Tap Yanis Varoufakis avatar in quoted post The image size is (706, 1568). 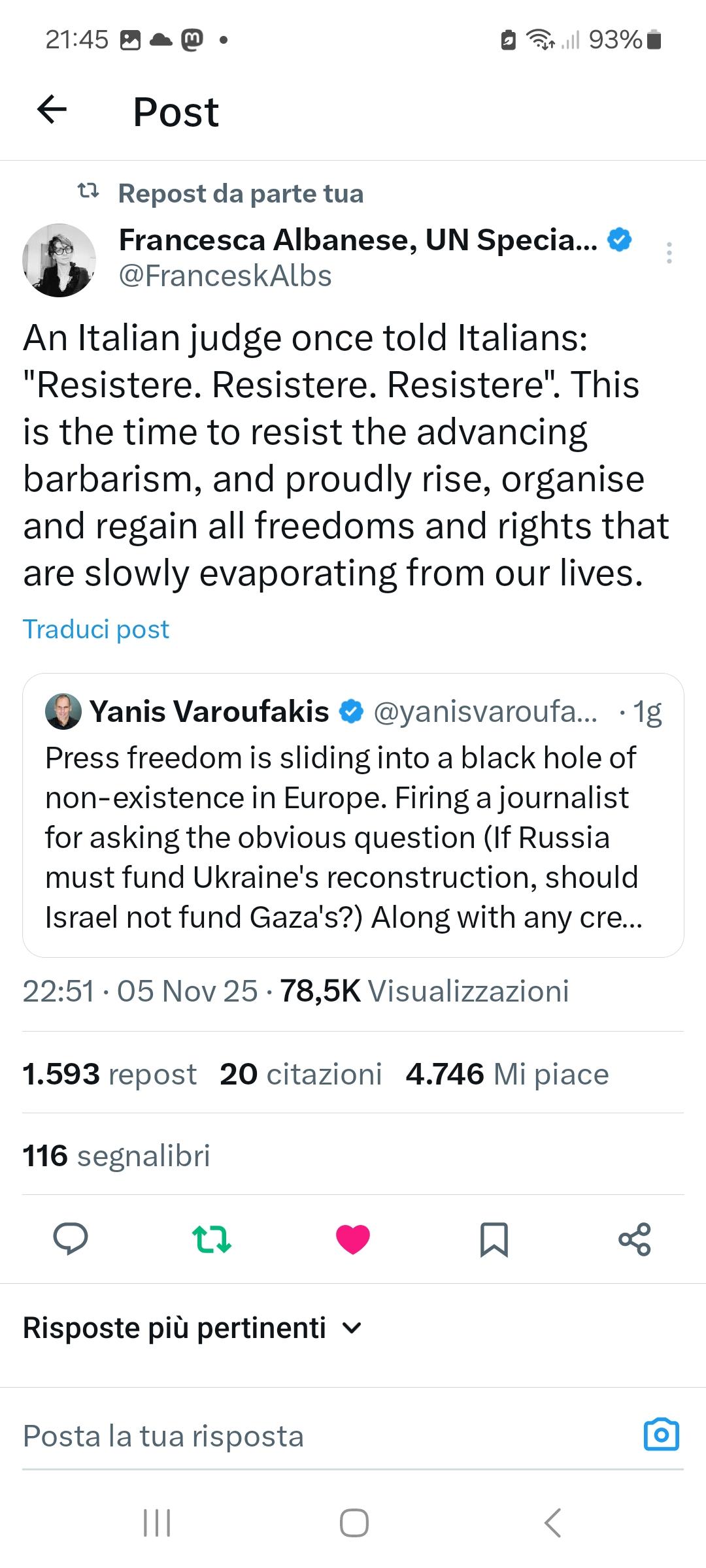click(x=63, y=711)
